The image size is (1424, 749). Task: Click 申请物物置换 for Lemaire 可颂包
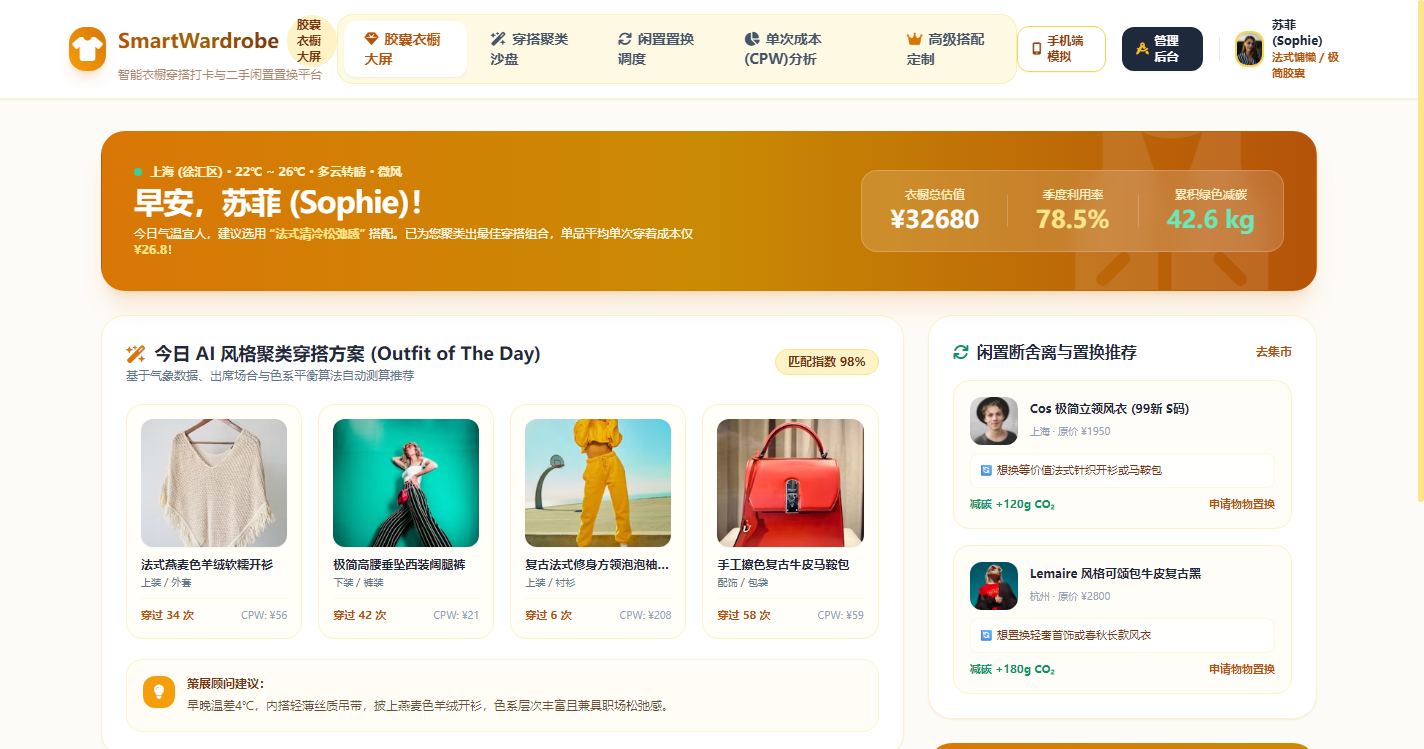1242,669
